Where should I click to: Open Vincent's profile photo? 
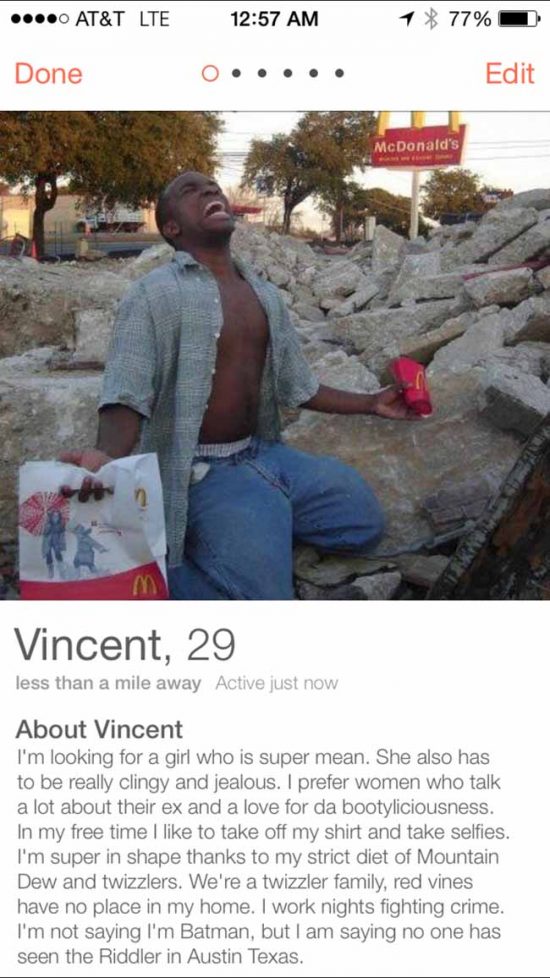tap(275, 355)
